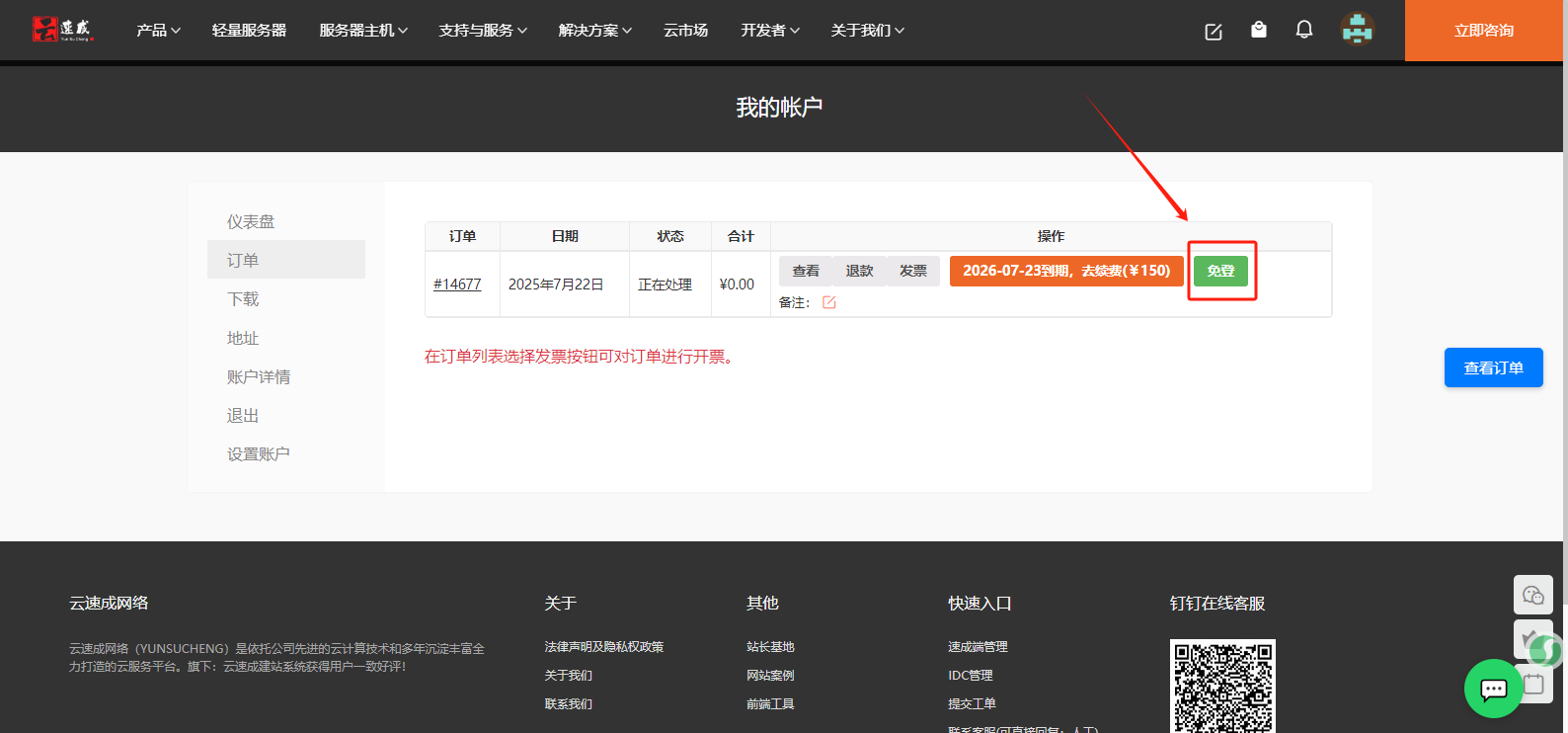This screenshot has width=1568, height=733.
Task: Click the orange 立即咨询 button
Action: pos(1483,31)
